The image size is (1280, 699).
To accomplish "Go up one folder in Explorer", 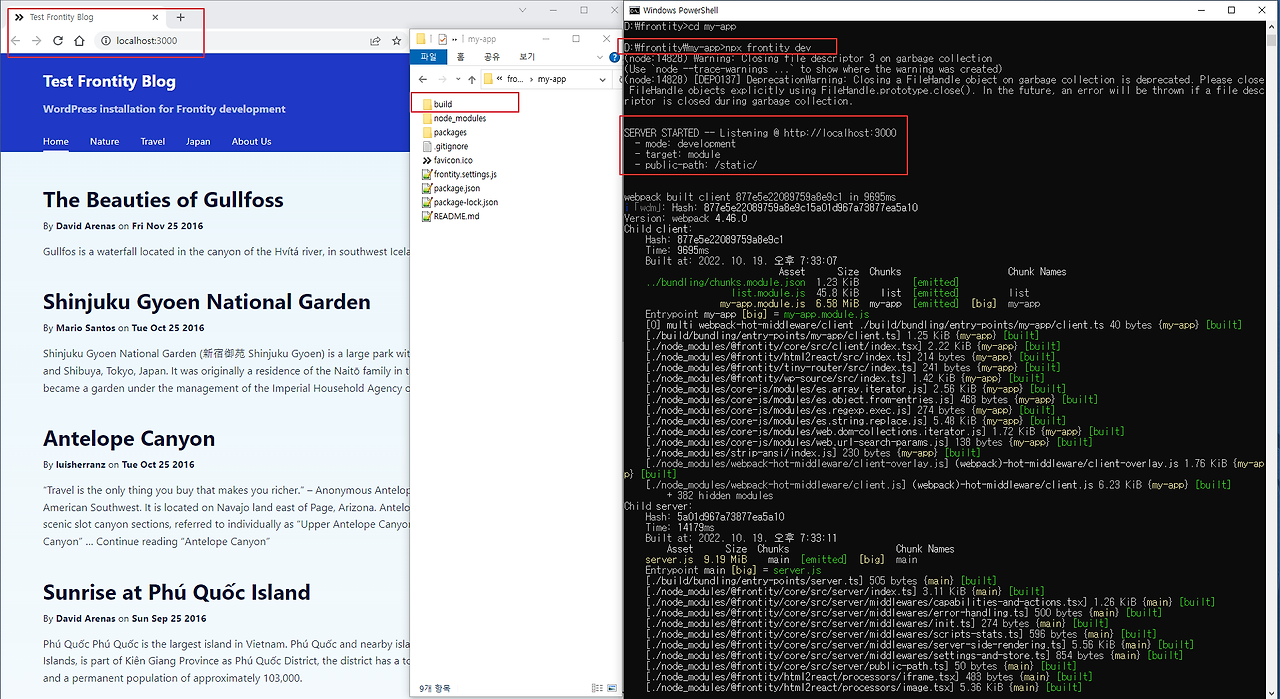I will pyautogui.click(x=472, y=78).
